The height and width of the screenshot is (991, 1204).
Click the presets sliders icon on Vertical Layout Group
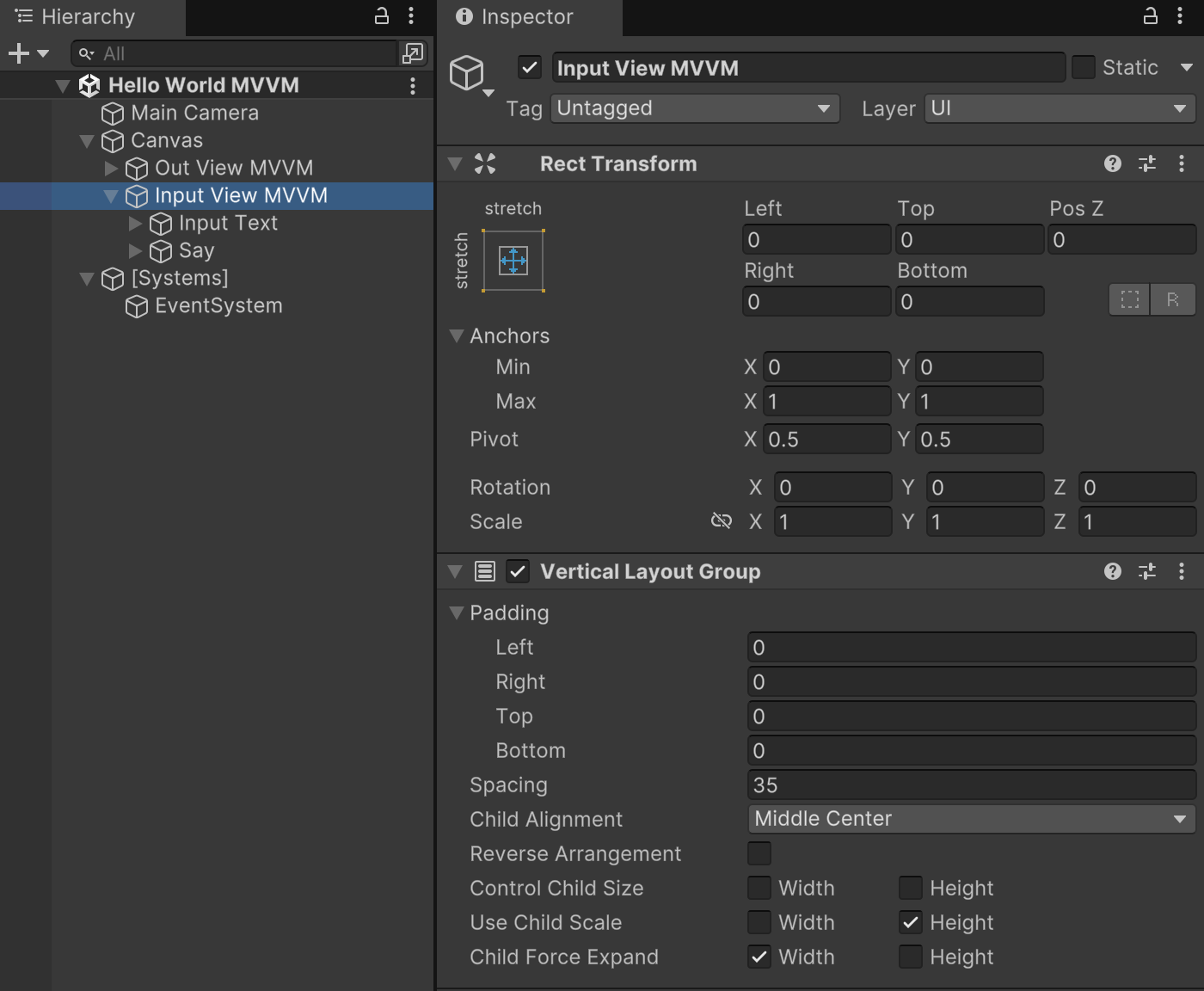[1147, 571]
